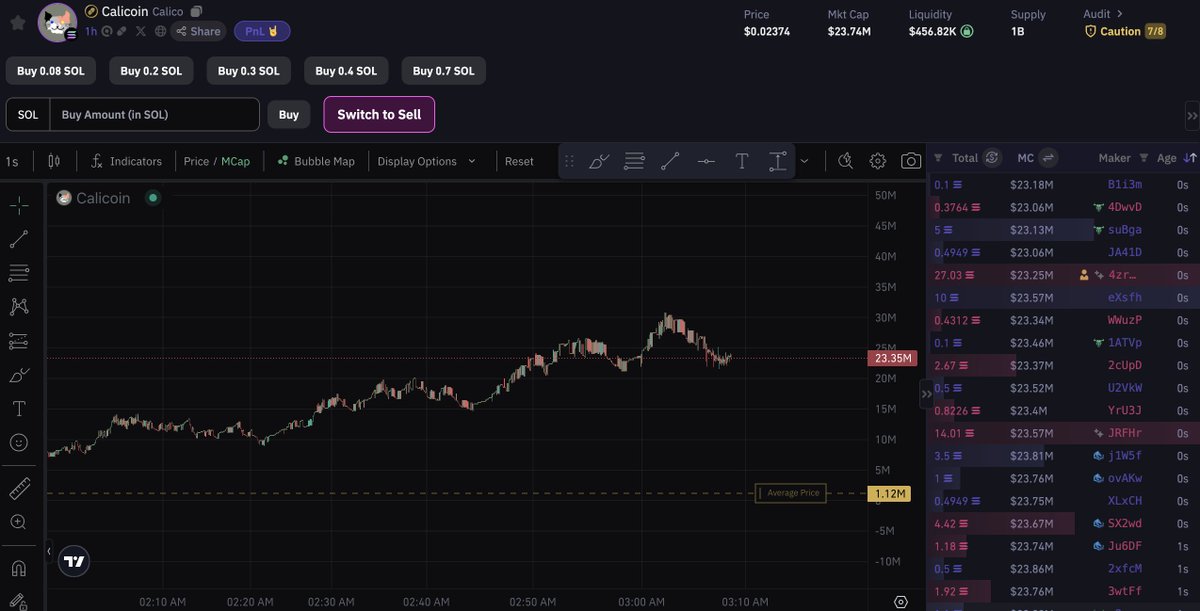Expand the drawing toolbar chevron
Screen dimensions: 1200x611
[804, 160]
